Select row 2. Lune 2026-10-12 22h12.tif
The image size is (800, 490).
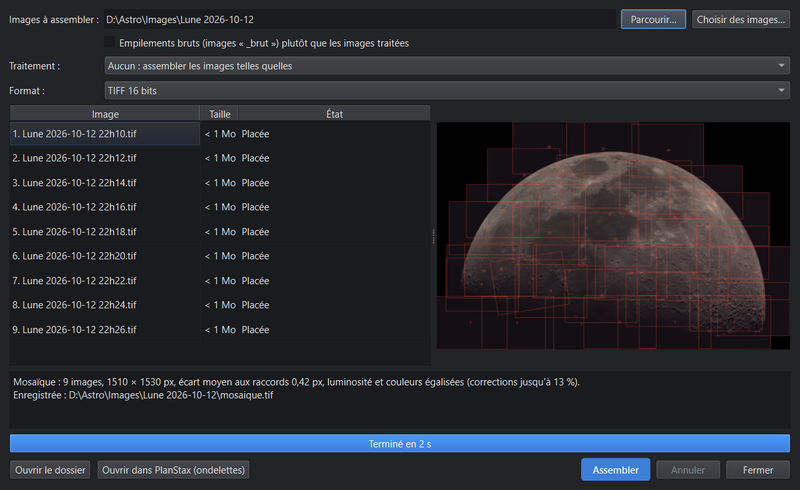pyautogui.click(x=220, y=158)
